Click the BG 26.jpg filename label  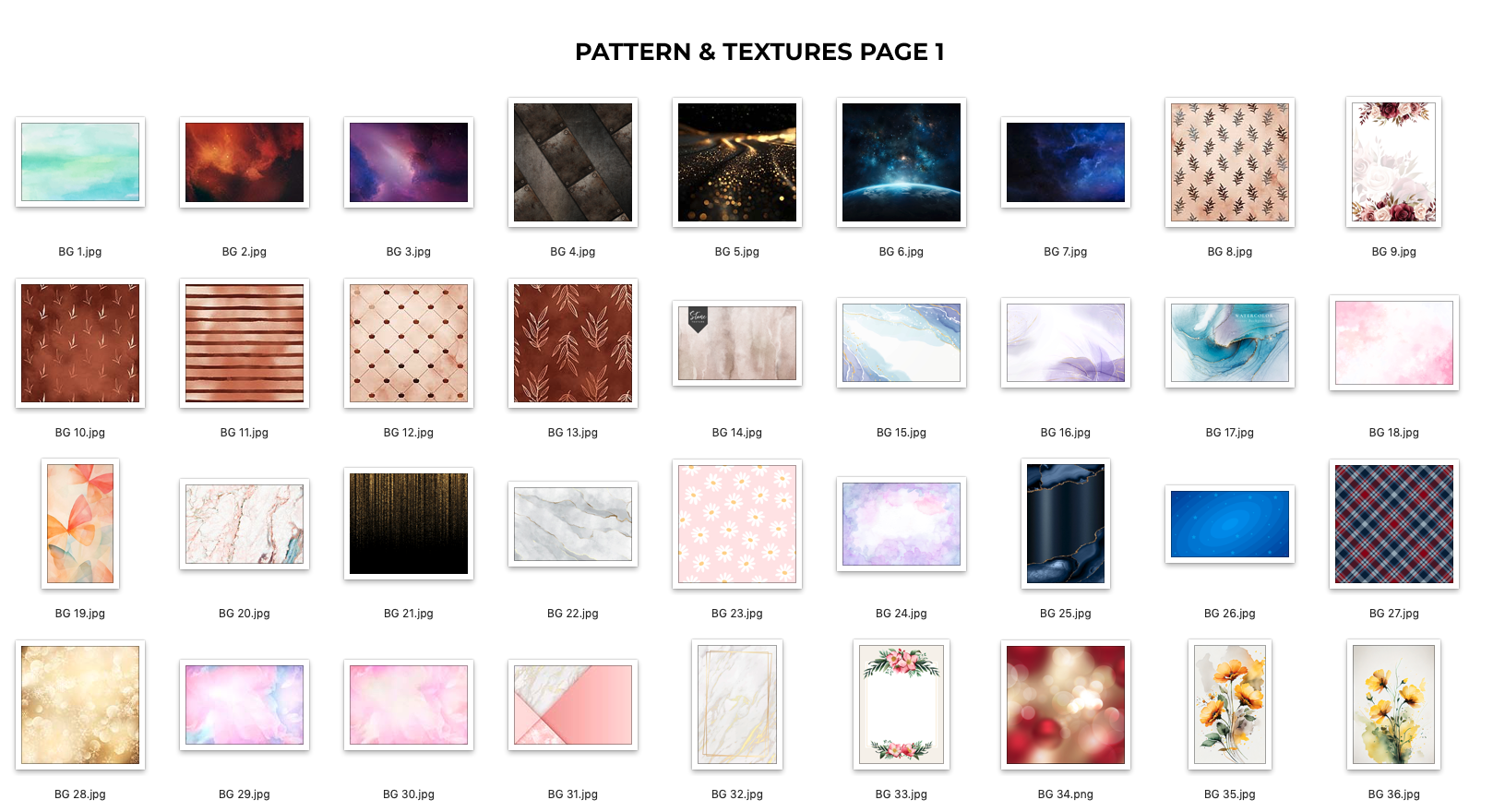[1230, 614]
